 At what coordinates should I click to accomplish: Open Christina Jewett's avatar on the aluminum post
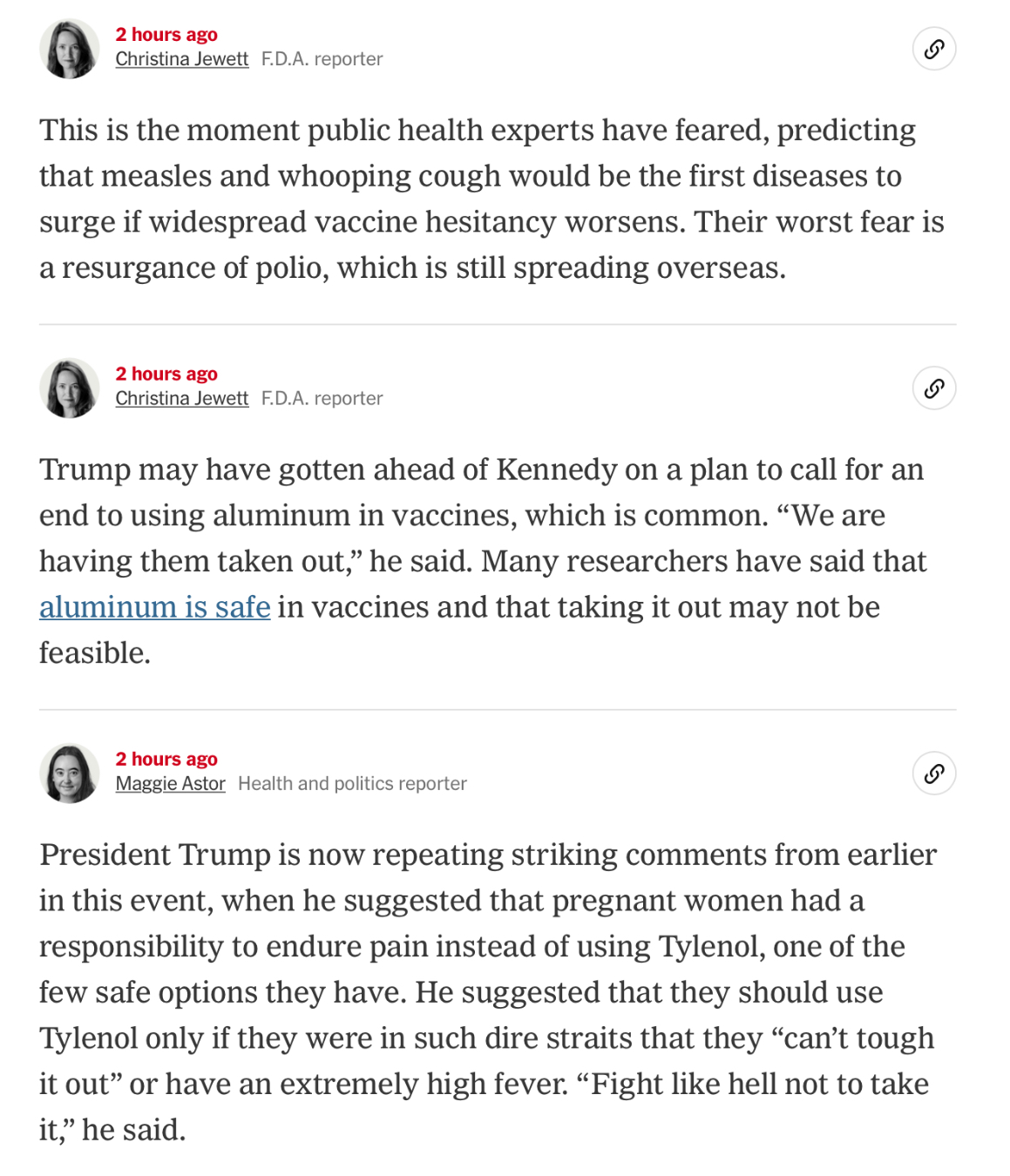point(70,388)
